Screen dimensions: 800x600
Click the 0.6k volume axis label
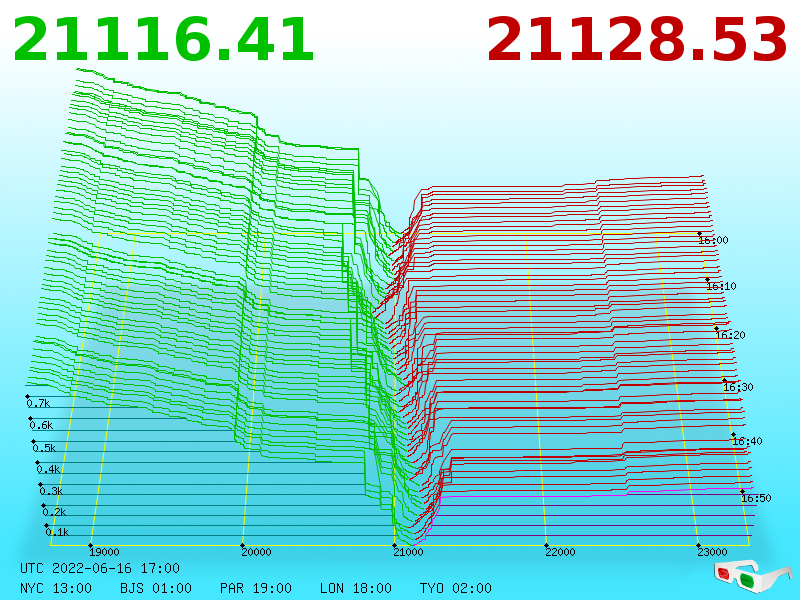pos(41,426)
